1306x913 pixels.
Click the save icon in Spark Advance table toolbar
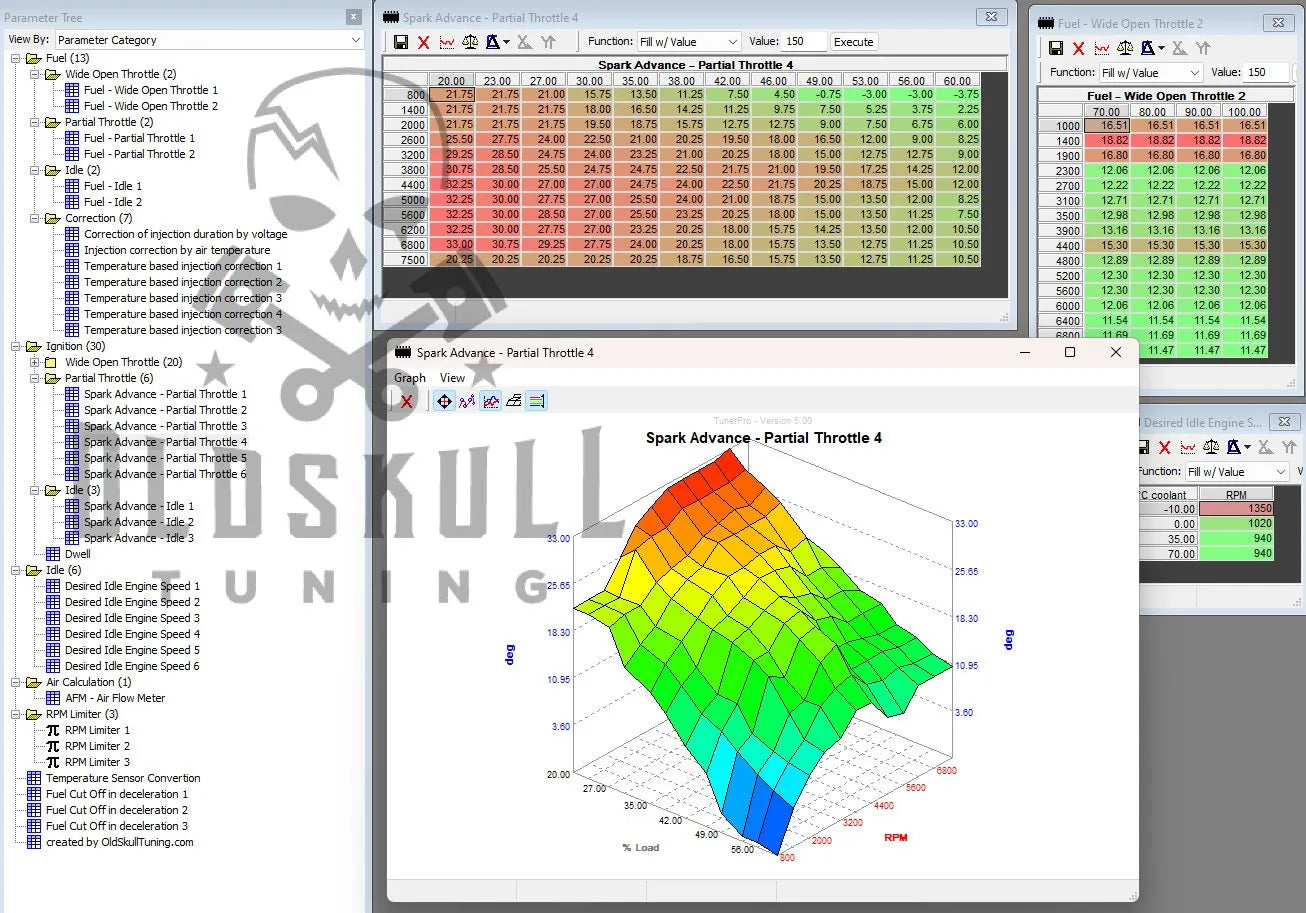click(401, 42)
